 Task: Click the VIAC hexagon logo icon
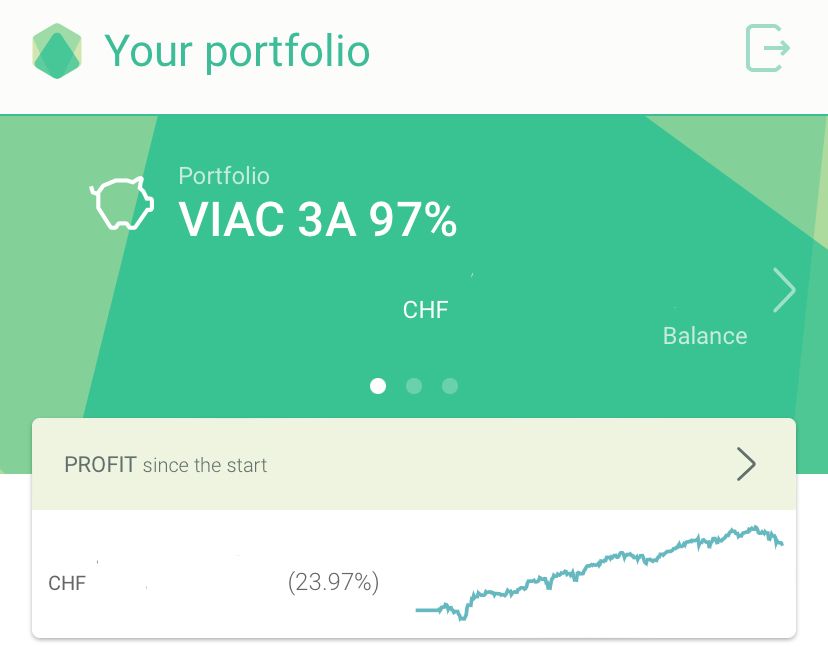point(57,51)
